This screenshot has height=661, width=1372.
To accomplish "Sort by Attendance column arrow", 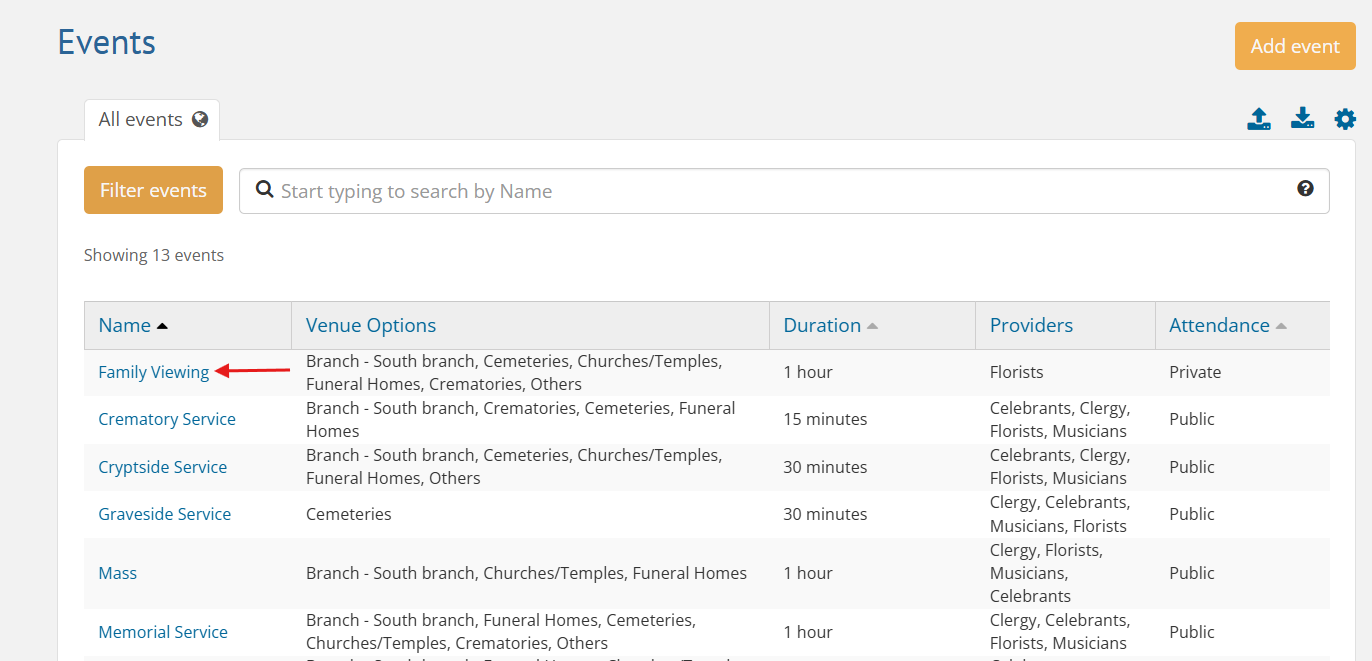I will [1281, 326].
